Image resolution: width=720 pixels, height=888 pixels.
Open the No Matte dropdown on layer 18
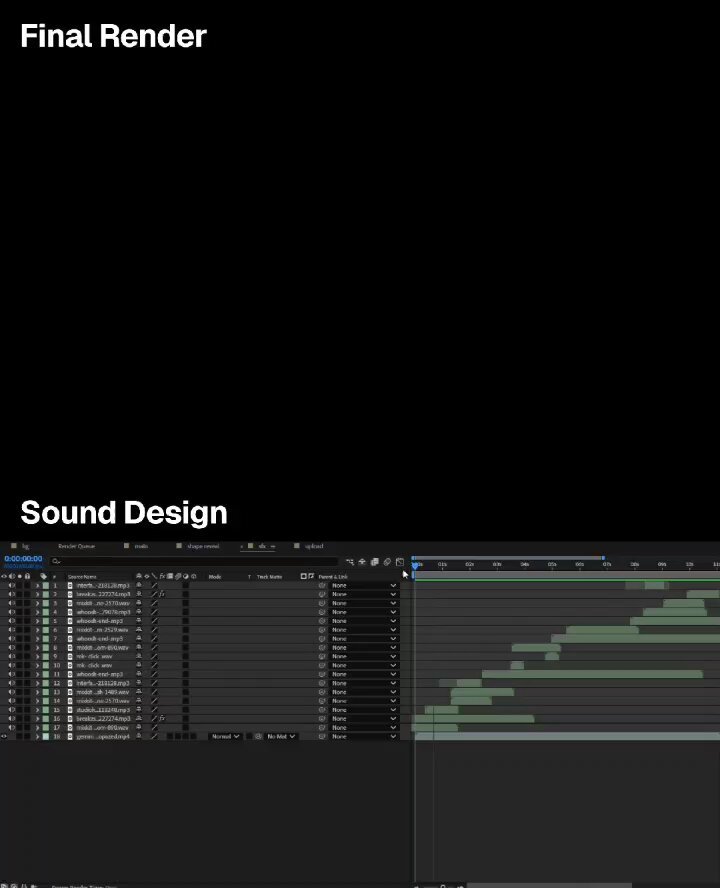click(x=281, y=736)
